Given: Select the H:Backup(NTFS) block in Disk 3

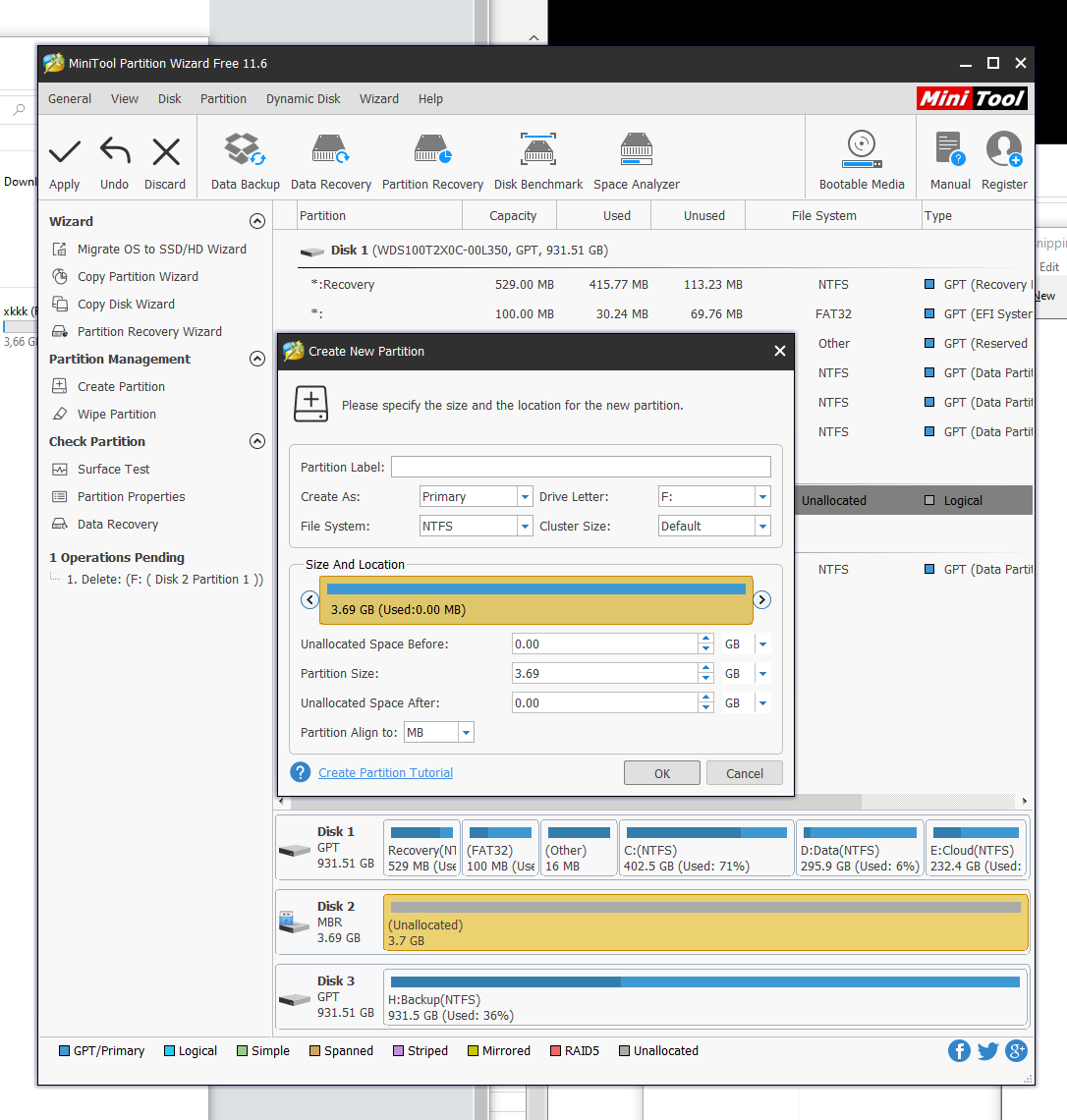Looking at the screenshot, I should click(704, 997).
